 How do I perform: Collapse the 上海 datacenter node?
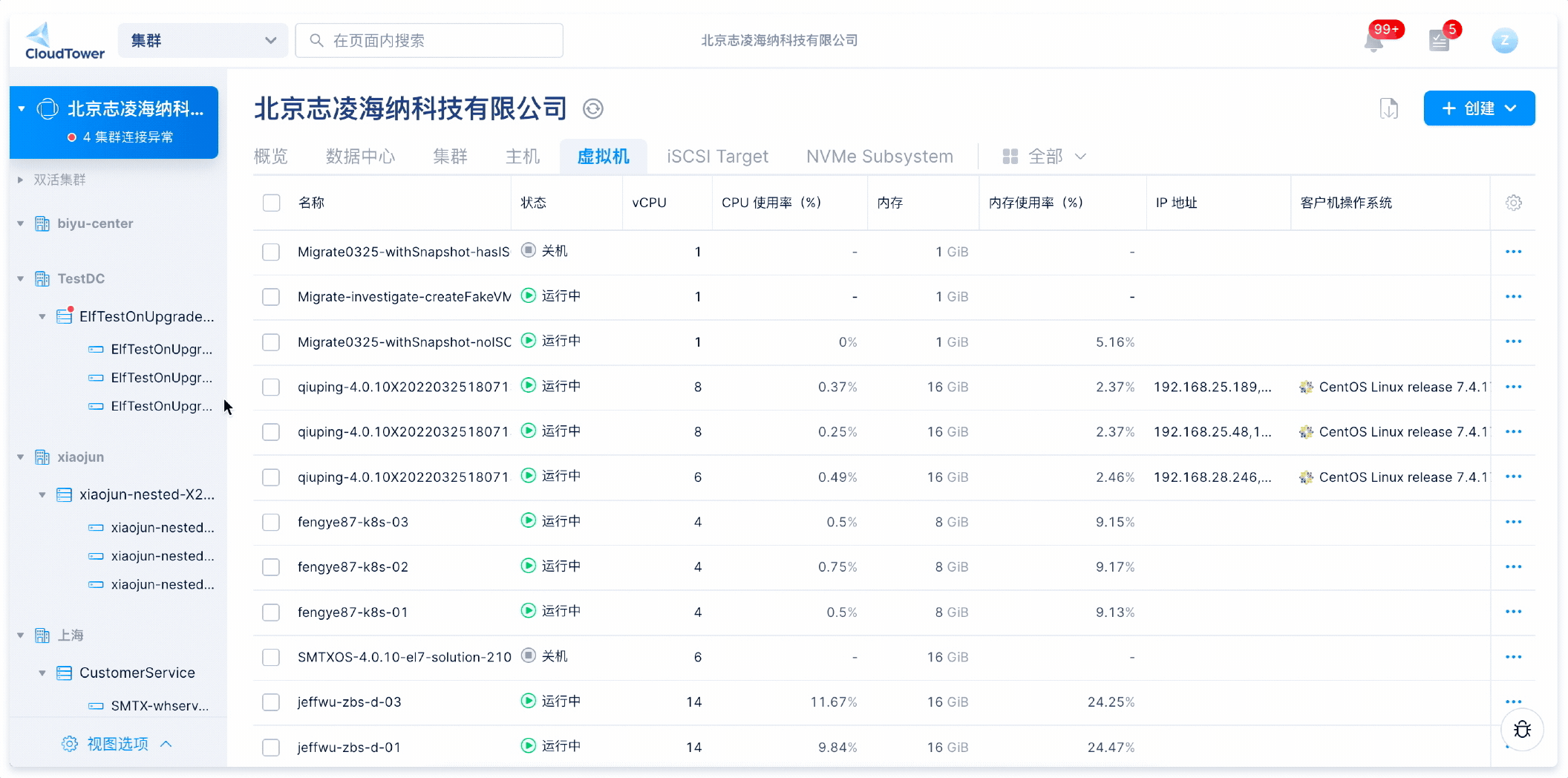(20, 635)
